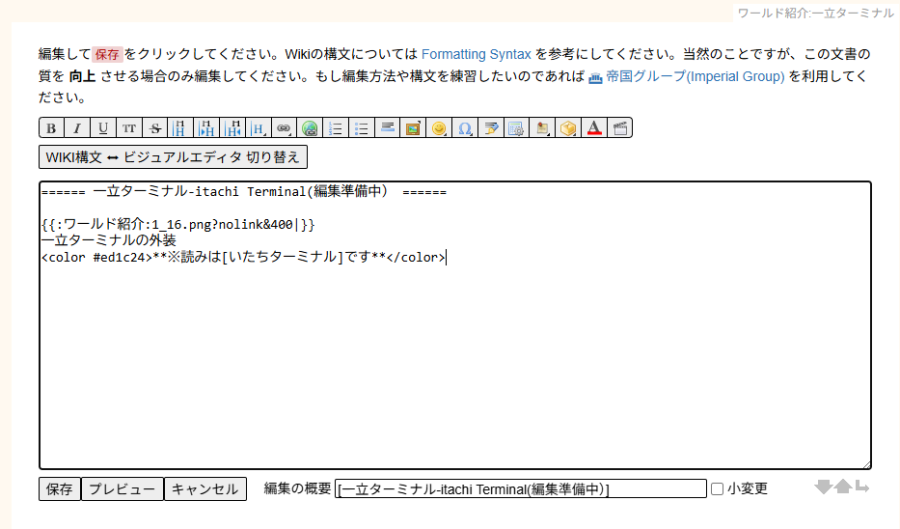Viewport: 900px width, 529px height.
Task: Apply underline formatting from the toolbar
Action: 103,128
